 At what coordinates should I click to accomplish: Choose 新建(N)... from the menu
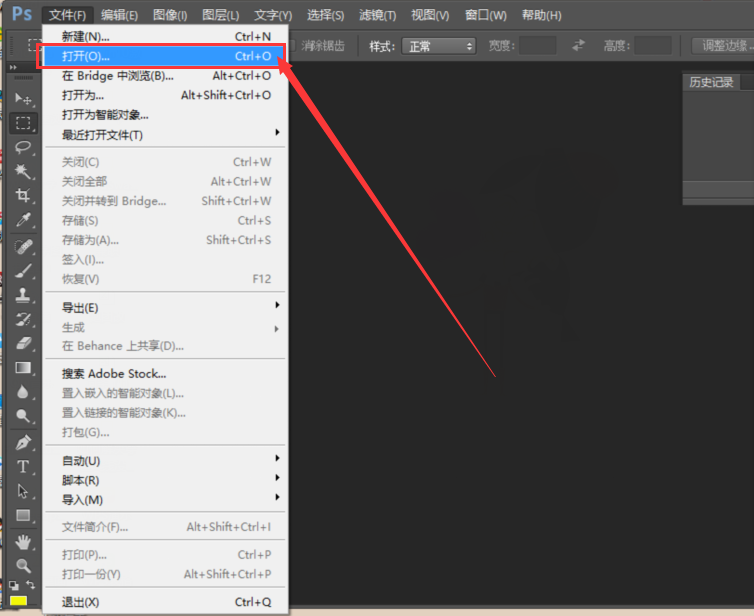click(166, 37)
